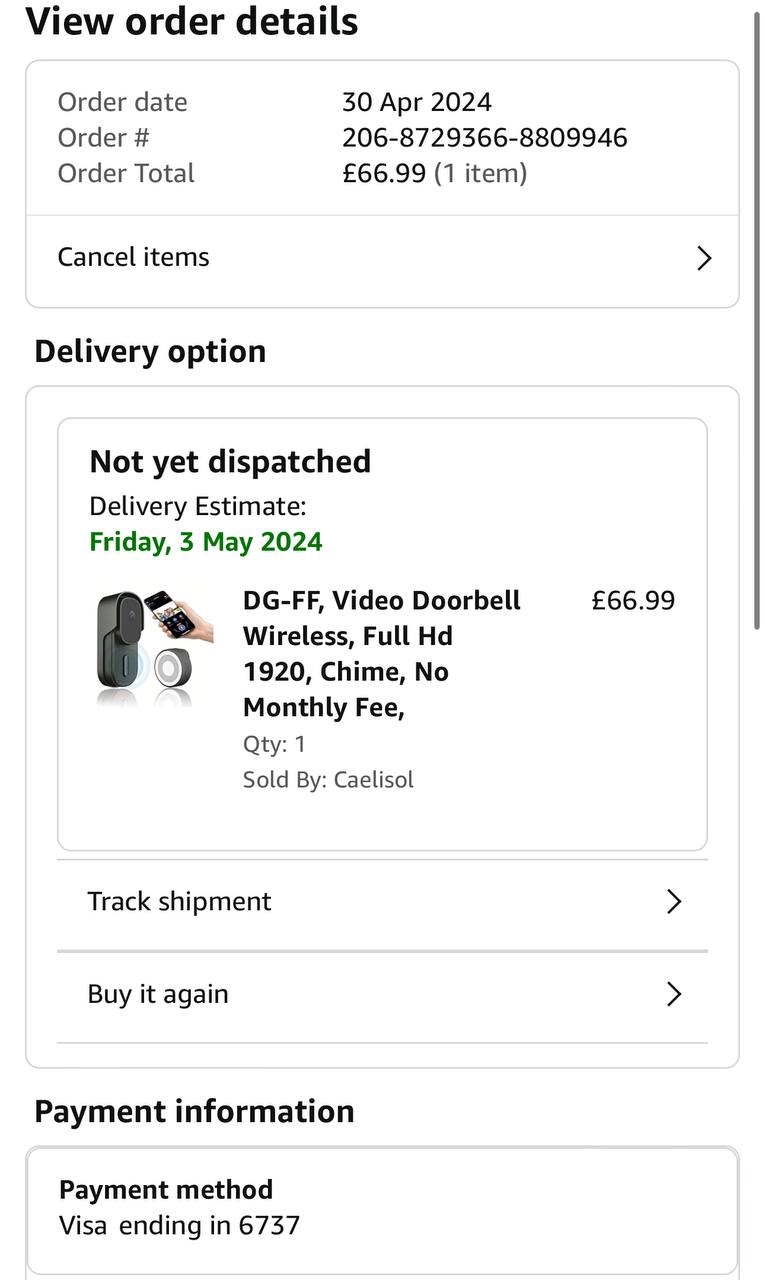This screenshot has width=765, height=1280.
Task: Click the vertical scrollbar on the right edge
Action: [758, 320]
